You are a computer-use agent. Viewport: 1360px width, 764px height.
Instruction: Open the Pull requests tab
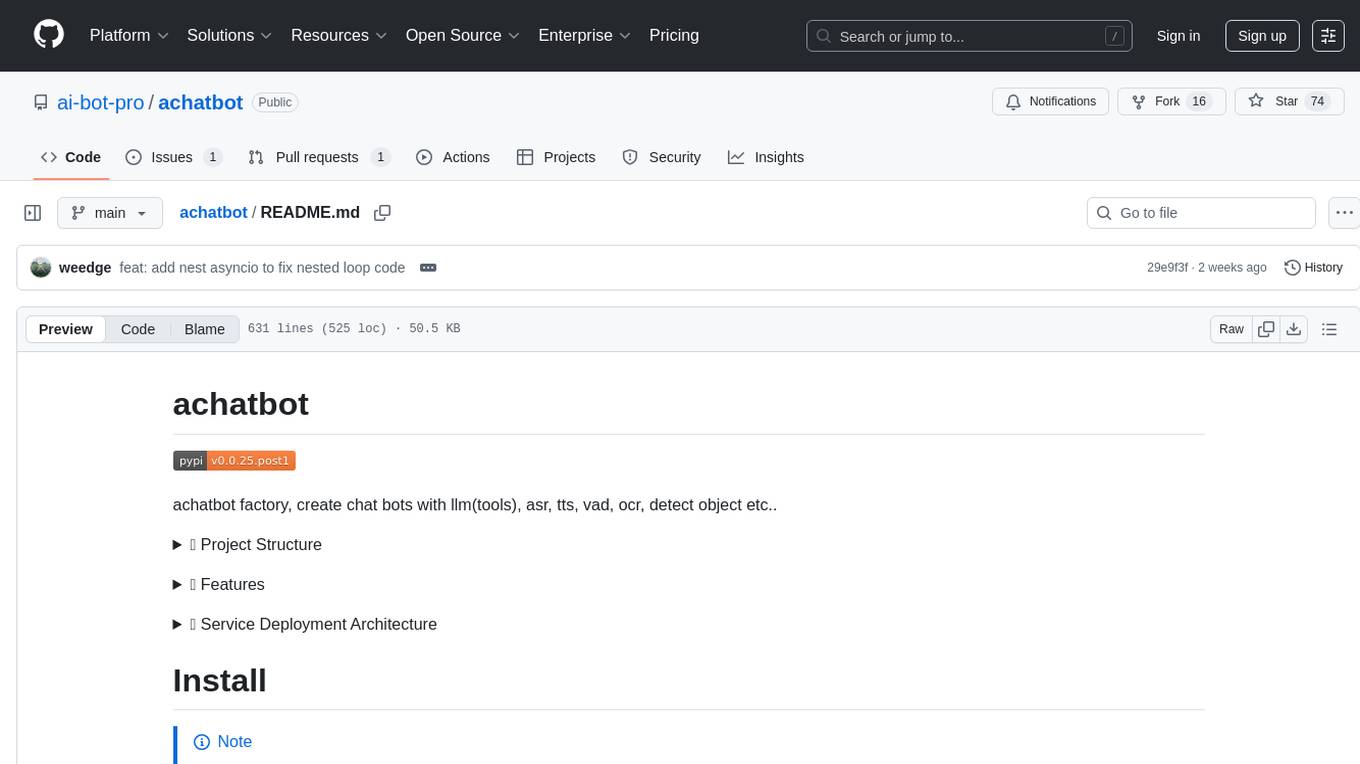coord(318,157)
